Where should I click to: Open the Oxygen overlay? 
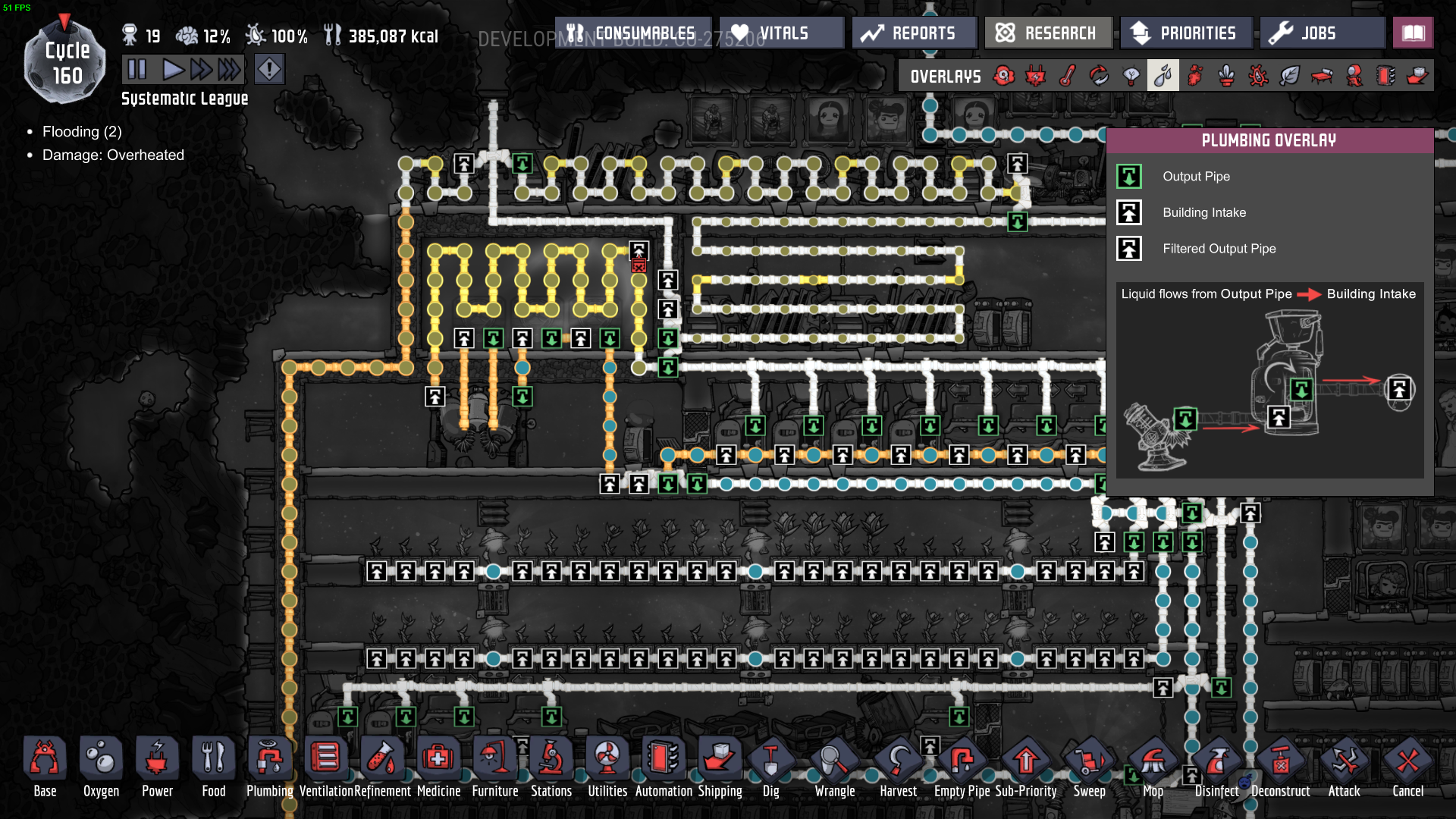coord(1004,76)
